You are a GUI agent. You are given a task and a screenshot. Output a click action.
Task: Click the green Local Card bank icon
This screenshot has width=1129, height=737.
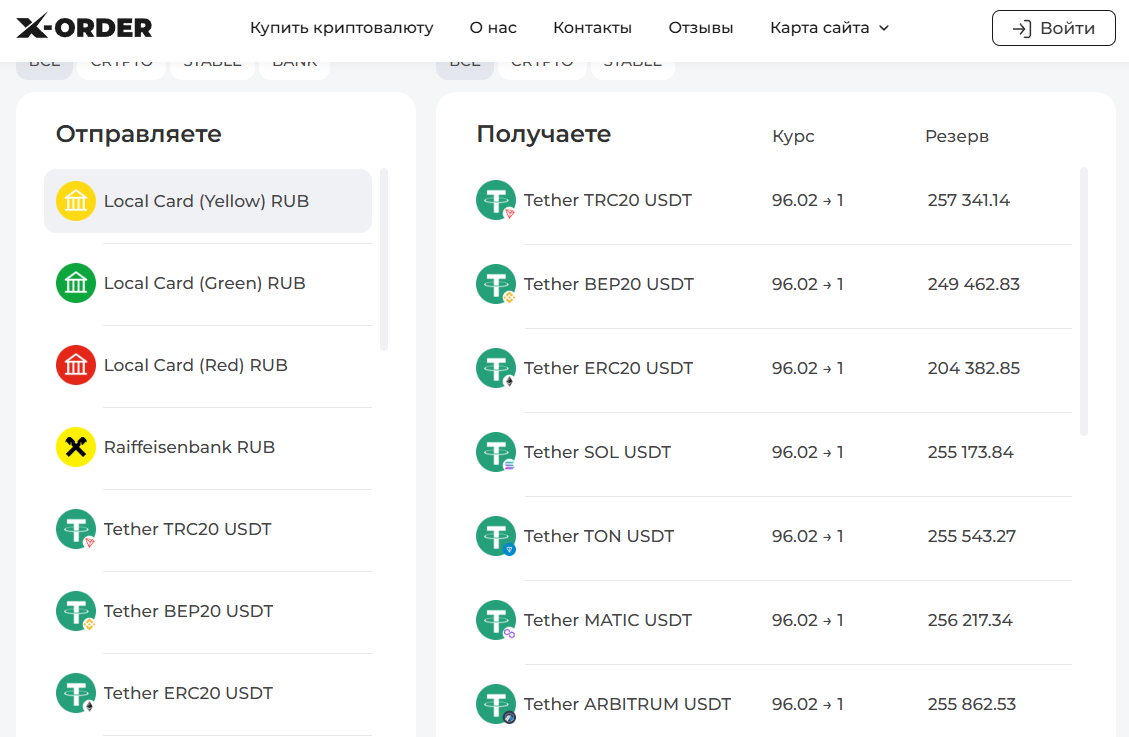(x=76, y=283)
